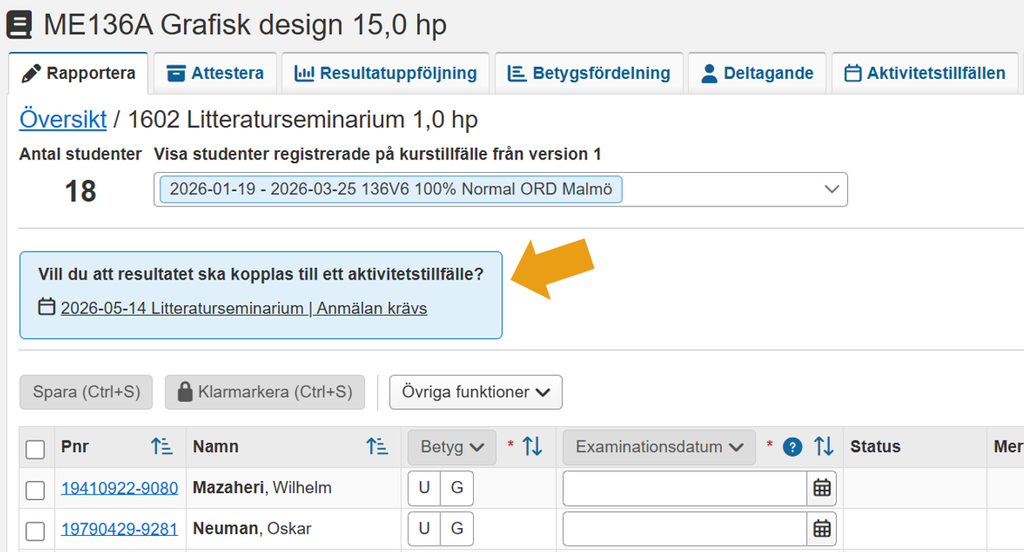Screen dimensions: 1024x552
Task: Open the kurstillfälle version dropdown
Action: 831,189
